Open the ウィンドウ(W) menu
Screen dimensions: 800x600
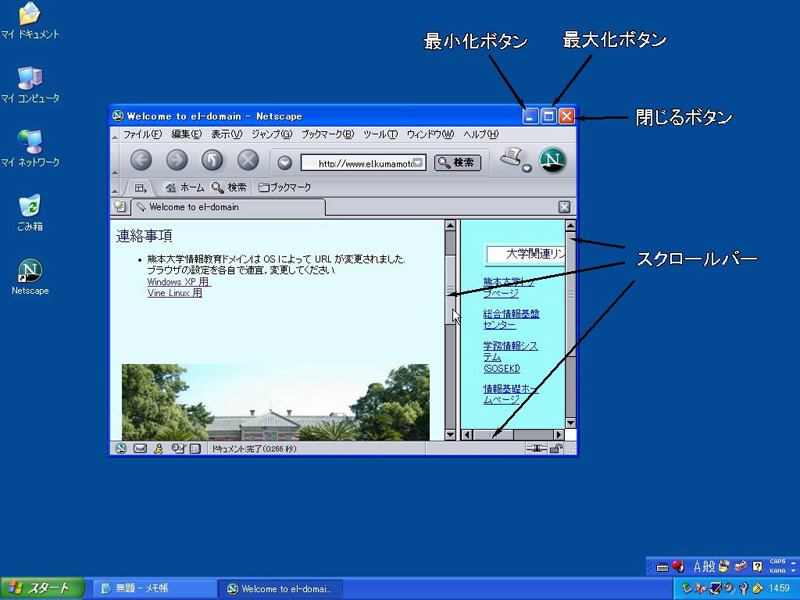pos(430,134)
